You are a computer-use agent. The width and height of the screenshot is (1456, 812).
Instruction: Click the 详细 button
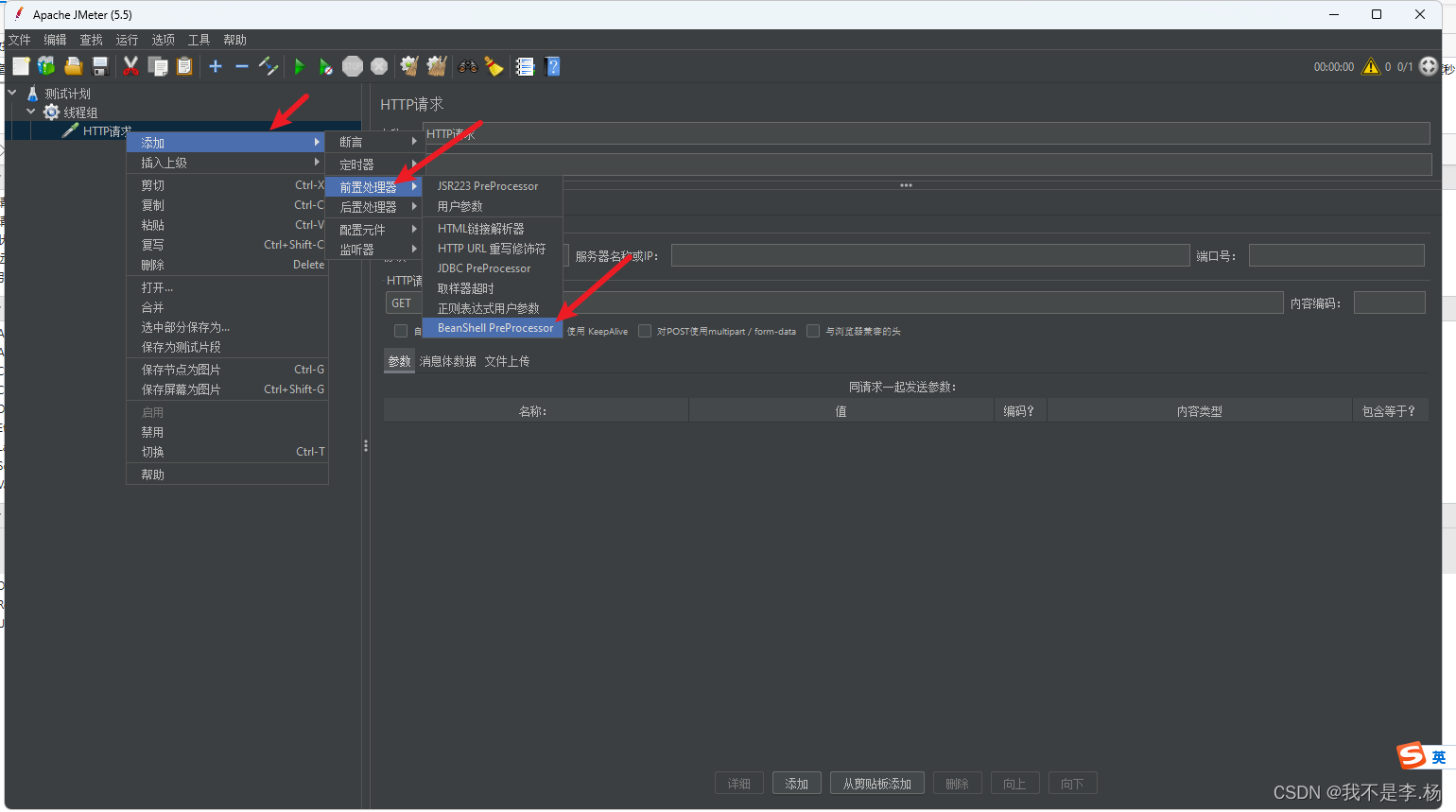coord(739,784)
